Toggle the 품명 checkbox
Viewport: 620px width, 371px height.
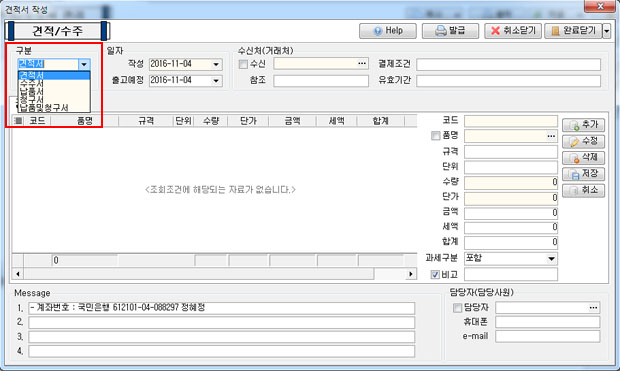(x=435, y=136)
